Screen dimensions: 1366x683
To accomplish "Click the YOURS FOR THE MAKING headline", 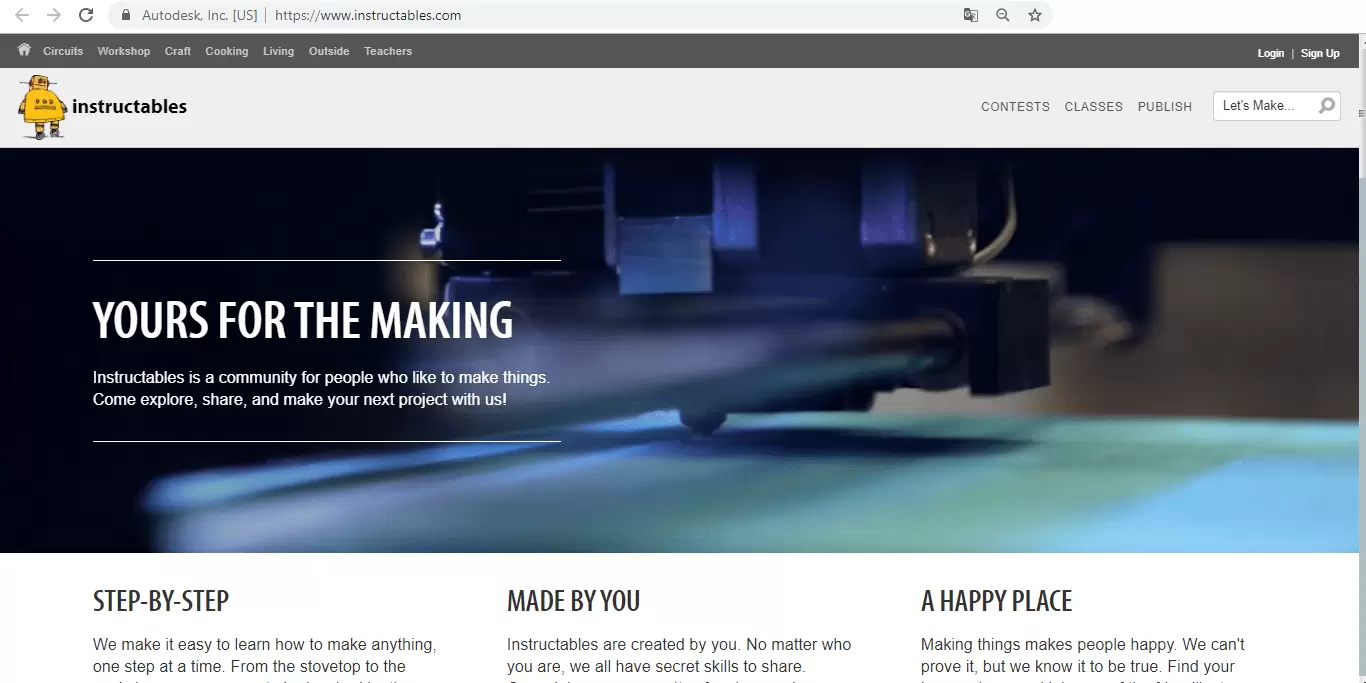I will [303, 320].
